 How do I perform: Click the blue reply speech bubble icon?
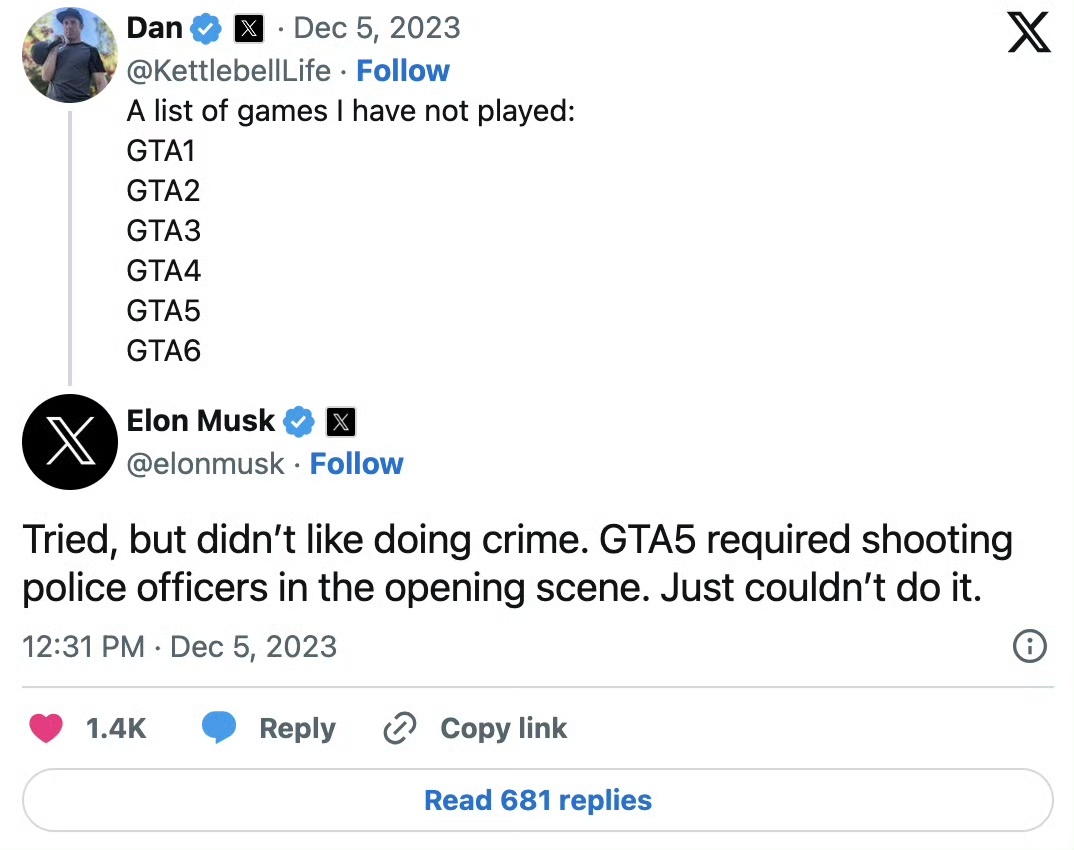coord(218,728)
